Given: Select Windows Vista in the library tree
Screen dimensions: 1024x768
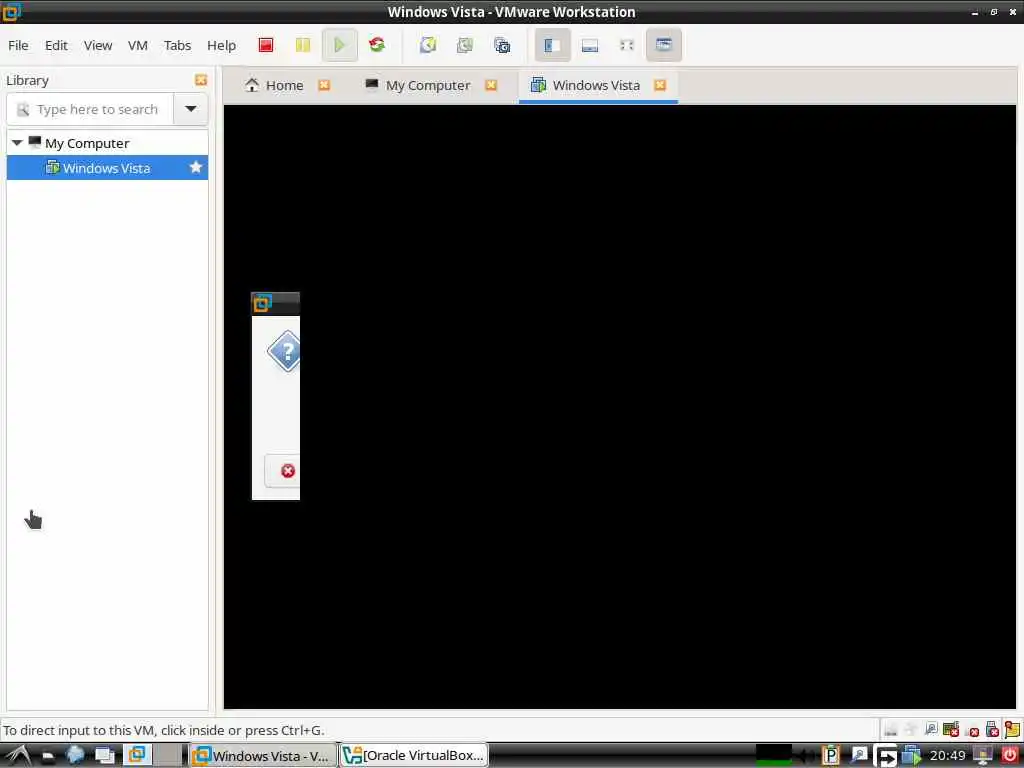Looking at the screenshot, I should tap(107, 168).
